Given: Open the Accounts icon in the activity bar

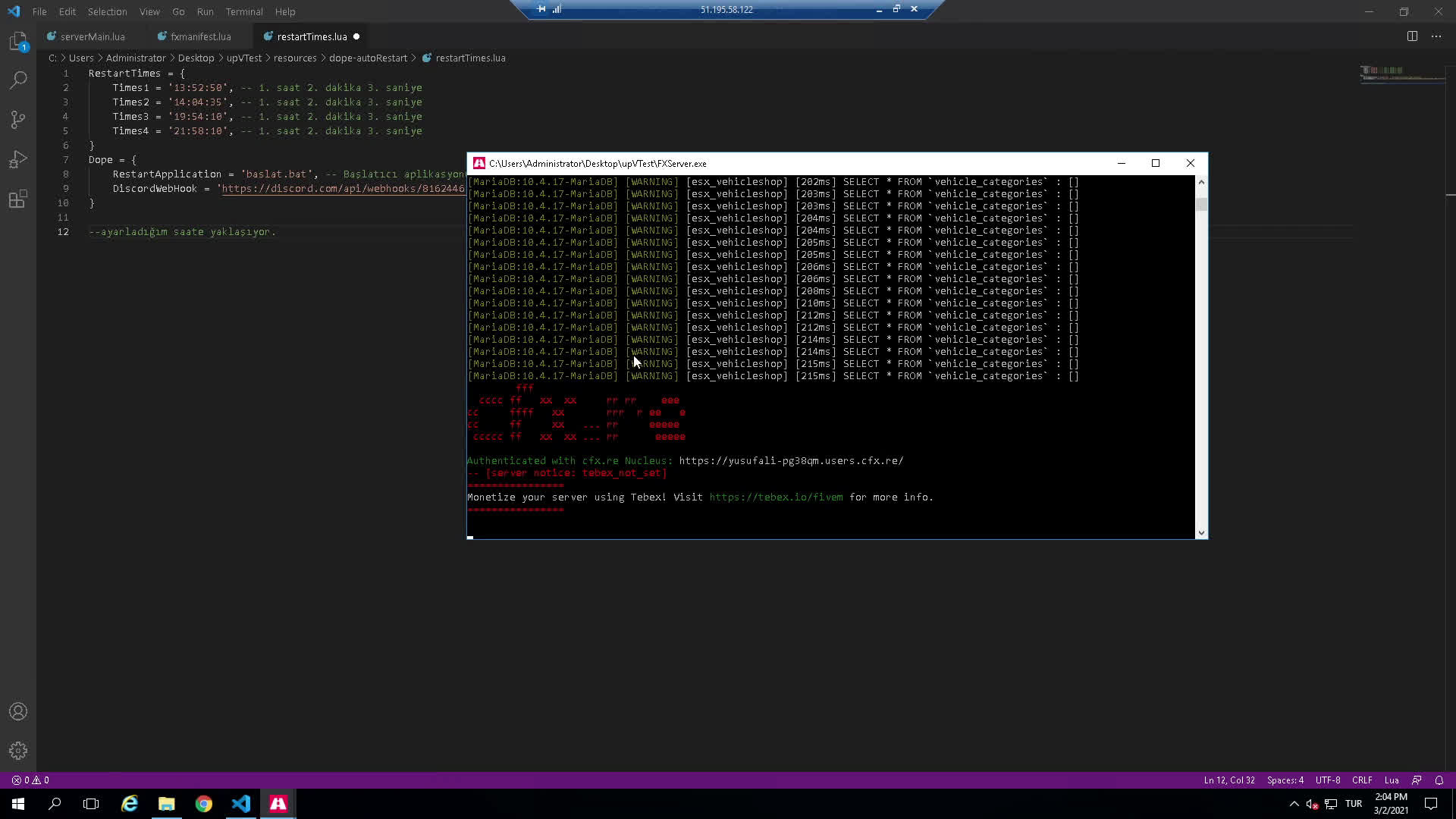Looking at the screenshot, I should (x=18, y=711).
